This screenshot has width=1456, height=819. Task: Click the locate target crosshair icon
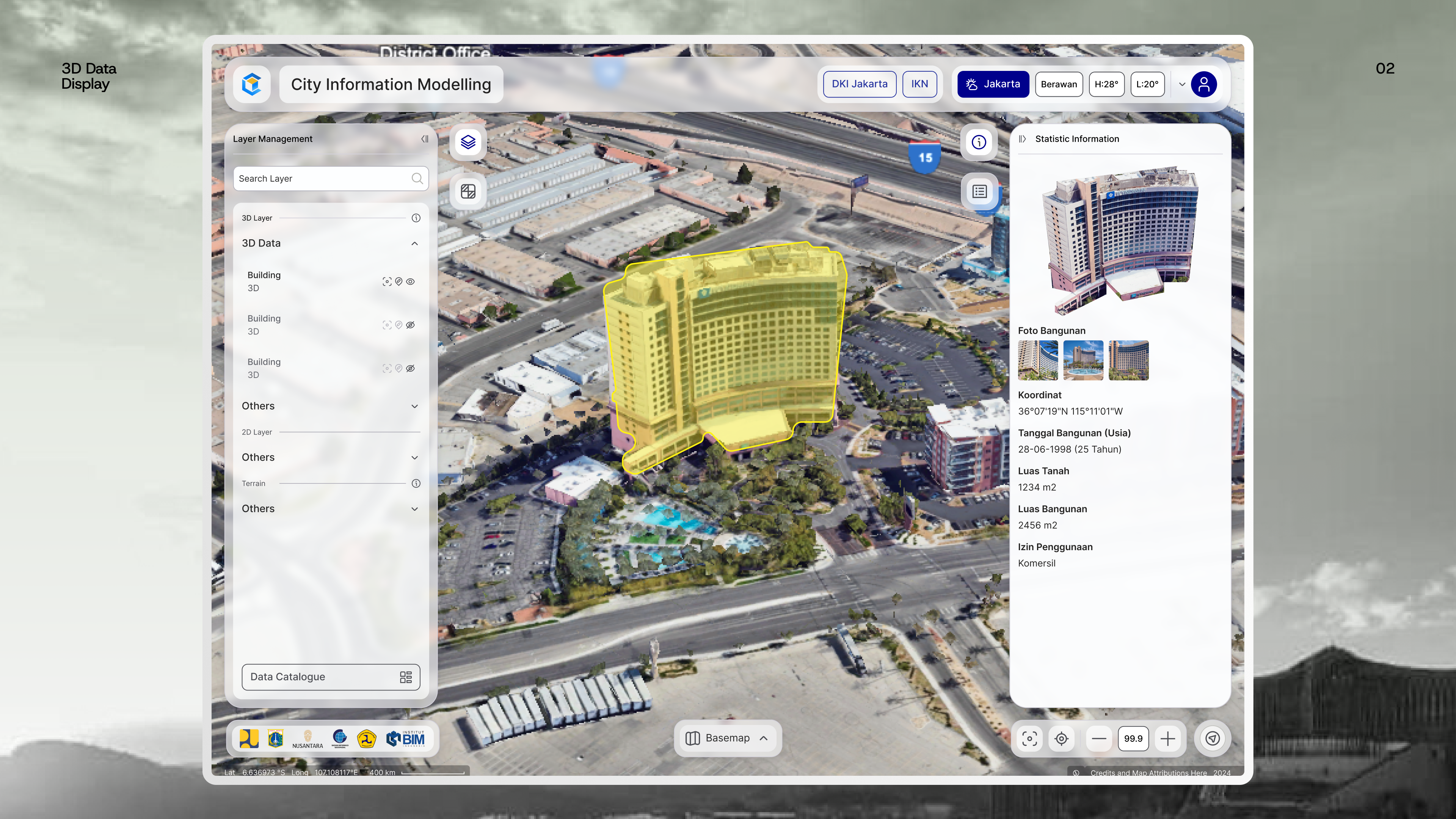point(1061,738)
